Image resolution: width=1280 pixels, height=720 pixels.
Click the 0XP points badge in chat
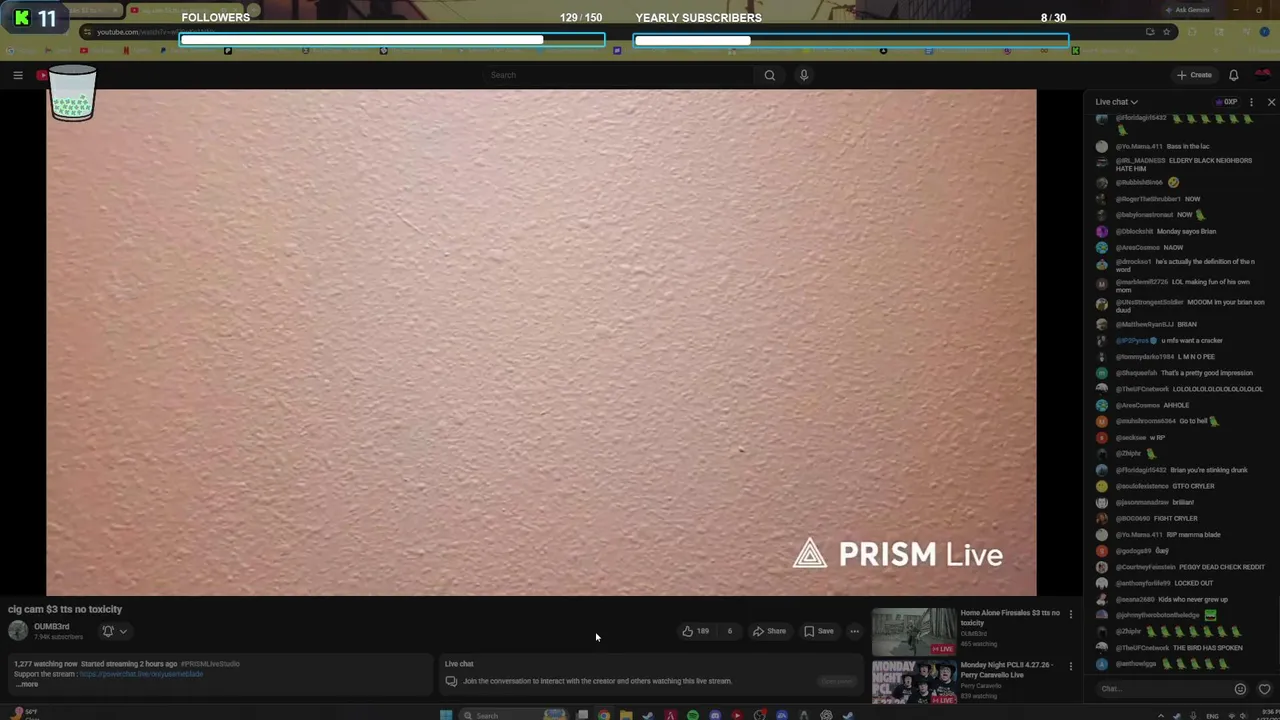1227,102
